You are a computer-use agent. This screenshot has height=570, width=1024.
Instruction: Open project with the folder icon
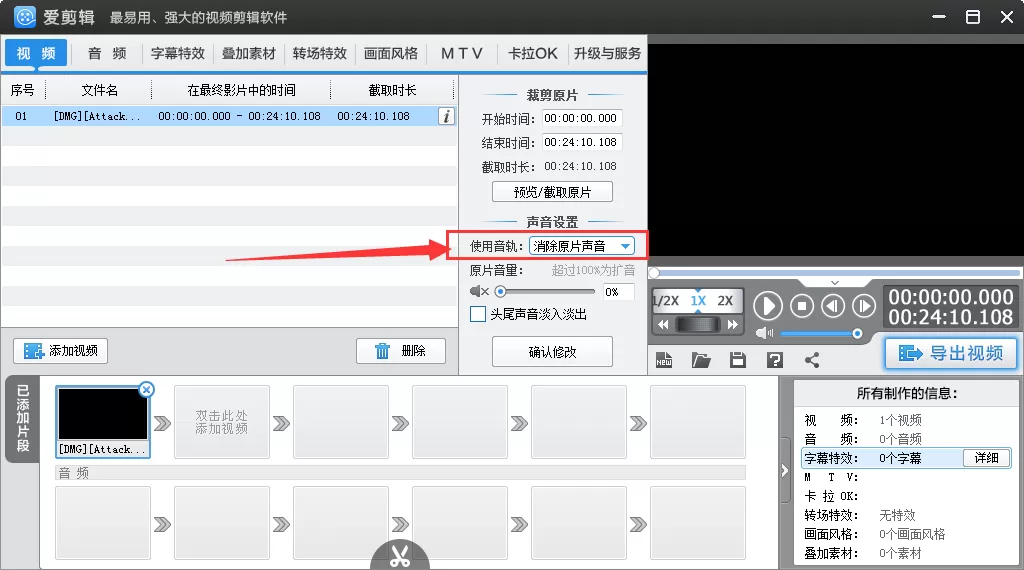[701, 360]
